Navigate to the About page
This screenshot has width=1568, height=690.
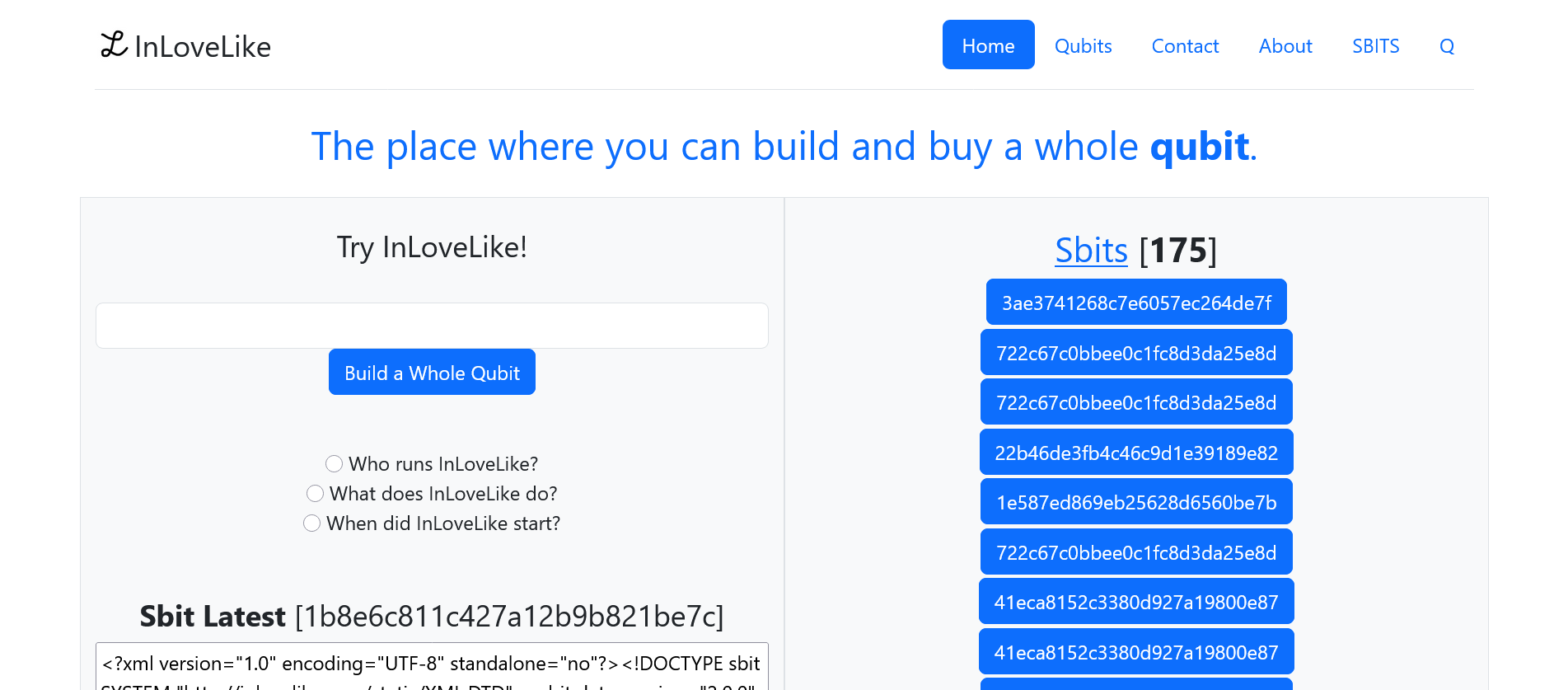(1285, 45)
